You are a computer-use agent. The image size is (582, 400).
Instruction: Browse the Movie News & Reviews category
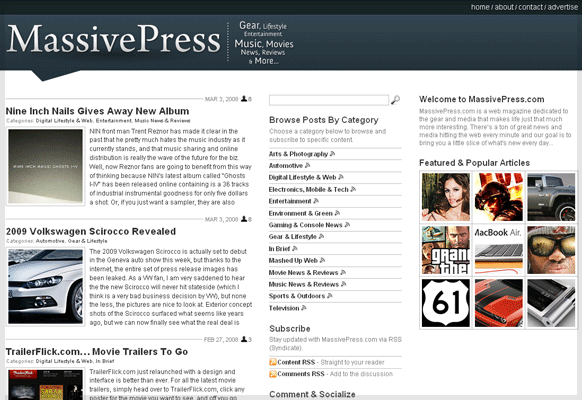click(x=304, y=273)
